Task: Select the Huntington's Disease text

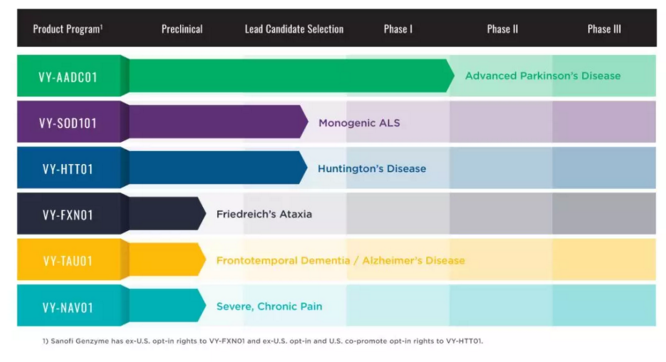Action: 372,169
